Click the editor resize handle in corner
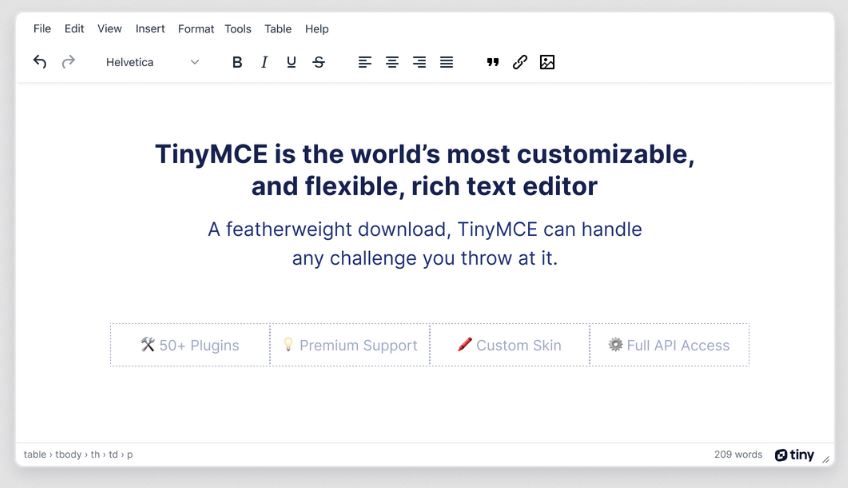Screen dimensions: 848x488 click(x=826, y=459)
